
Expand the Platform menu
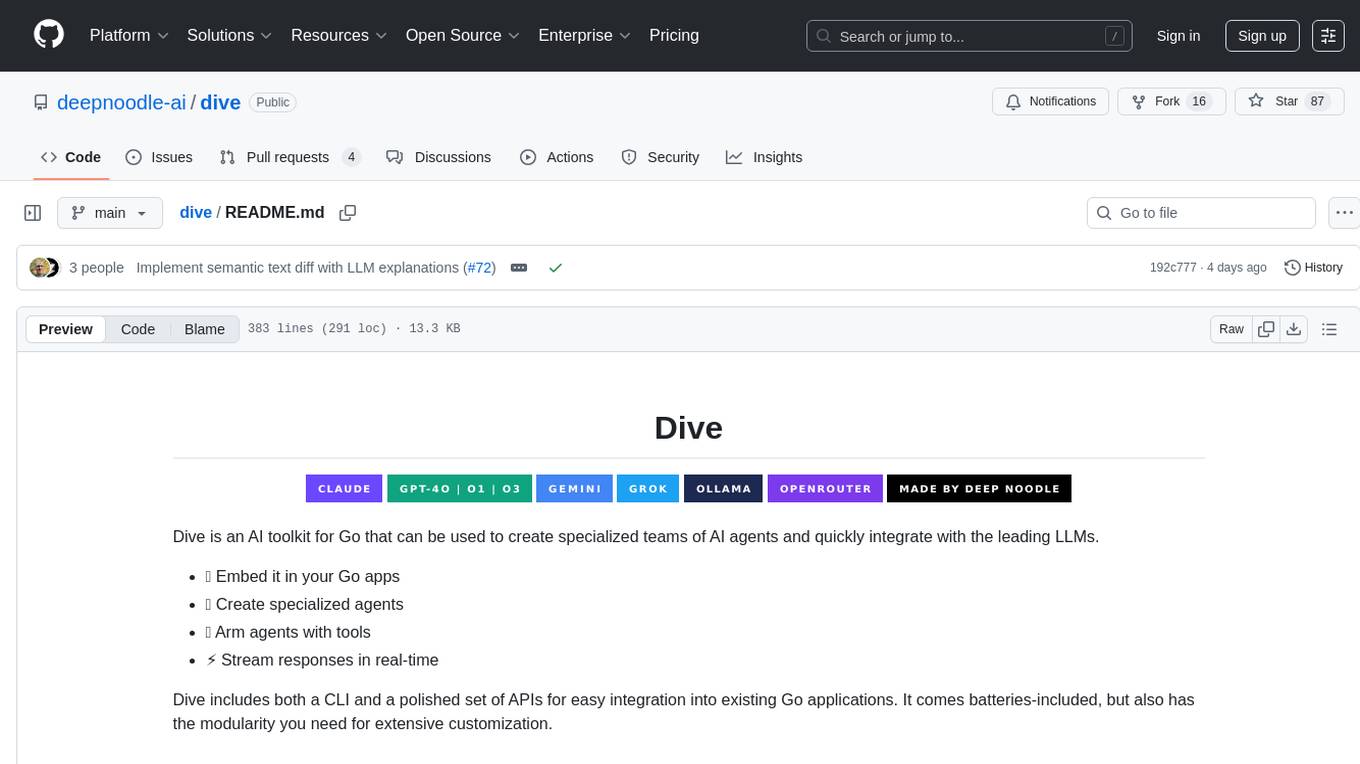coord(129,35)
